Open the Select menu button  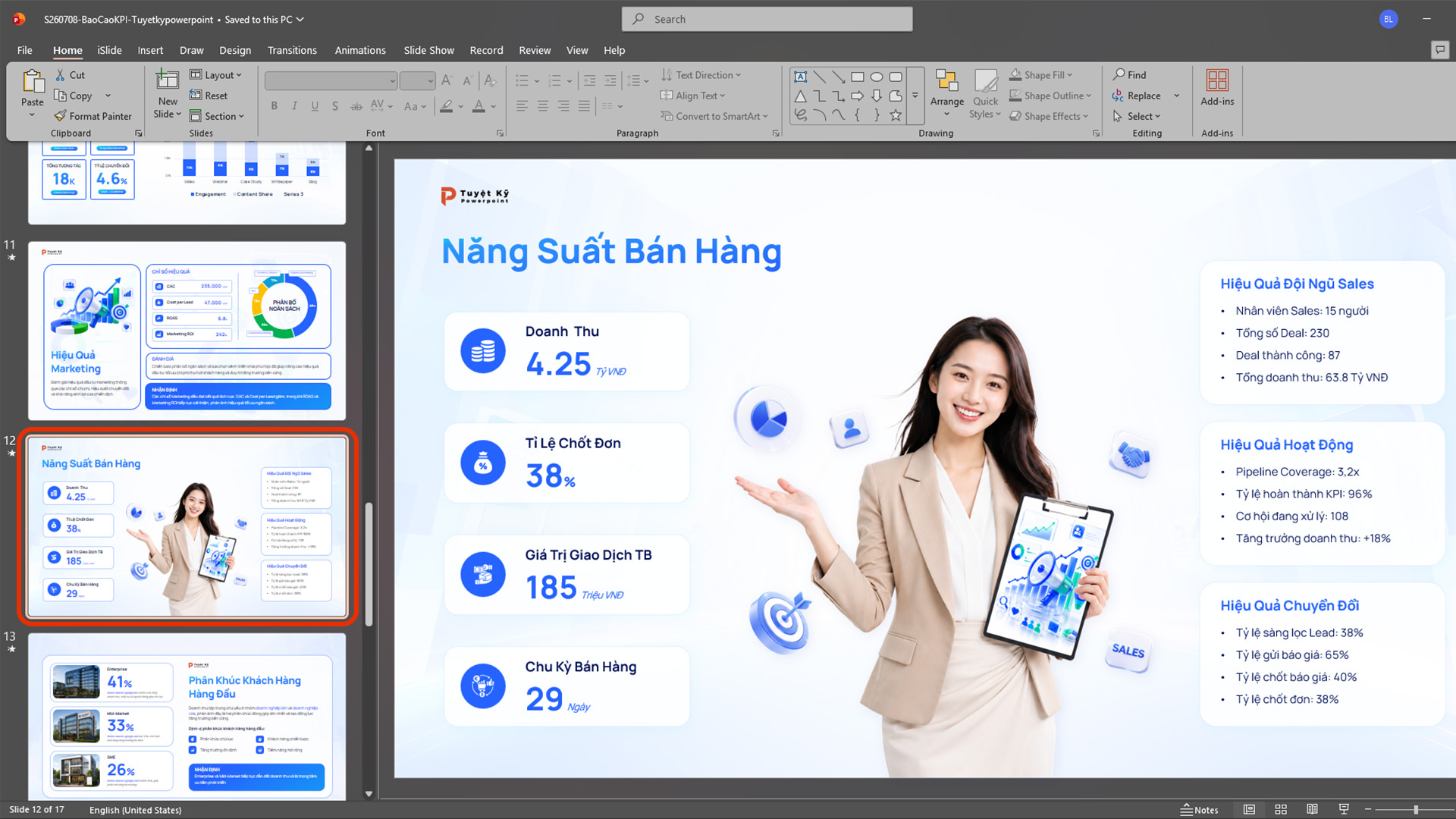tap(1137, 116)
